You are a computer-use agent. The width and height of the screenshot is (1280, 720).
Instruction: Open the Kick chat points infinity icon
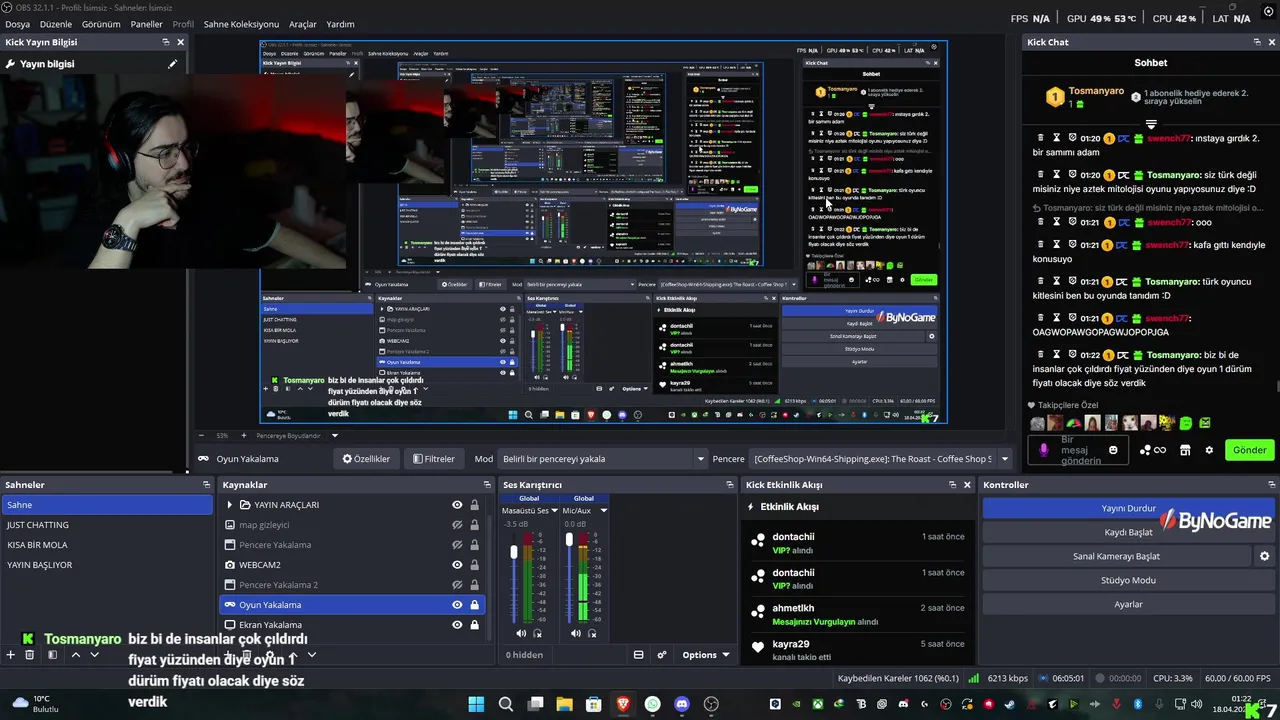[x=1152, y=450]
